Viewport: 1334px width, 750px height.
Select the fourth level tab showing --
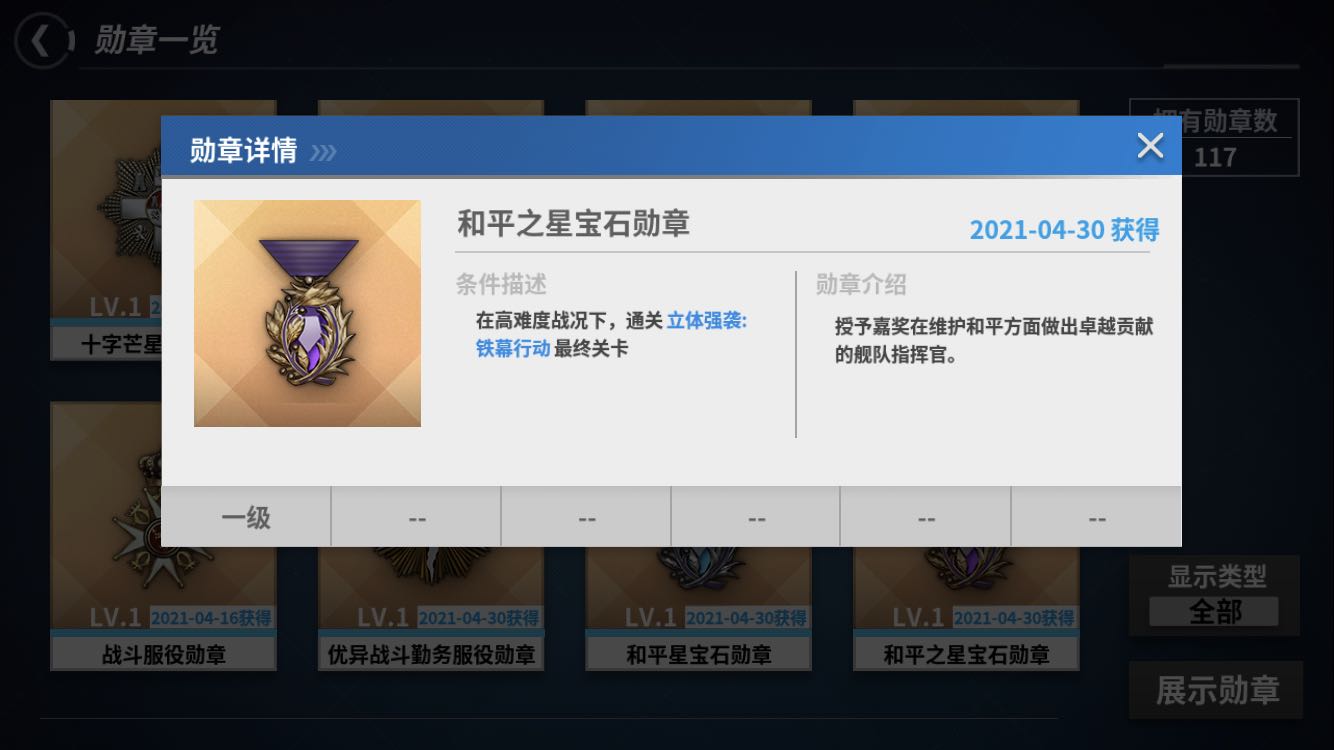pyautogui.click(x=756, y=518)
